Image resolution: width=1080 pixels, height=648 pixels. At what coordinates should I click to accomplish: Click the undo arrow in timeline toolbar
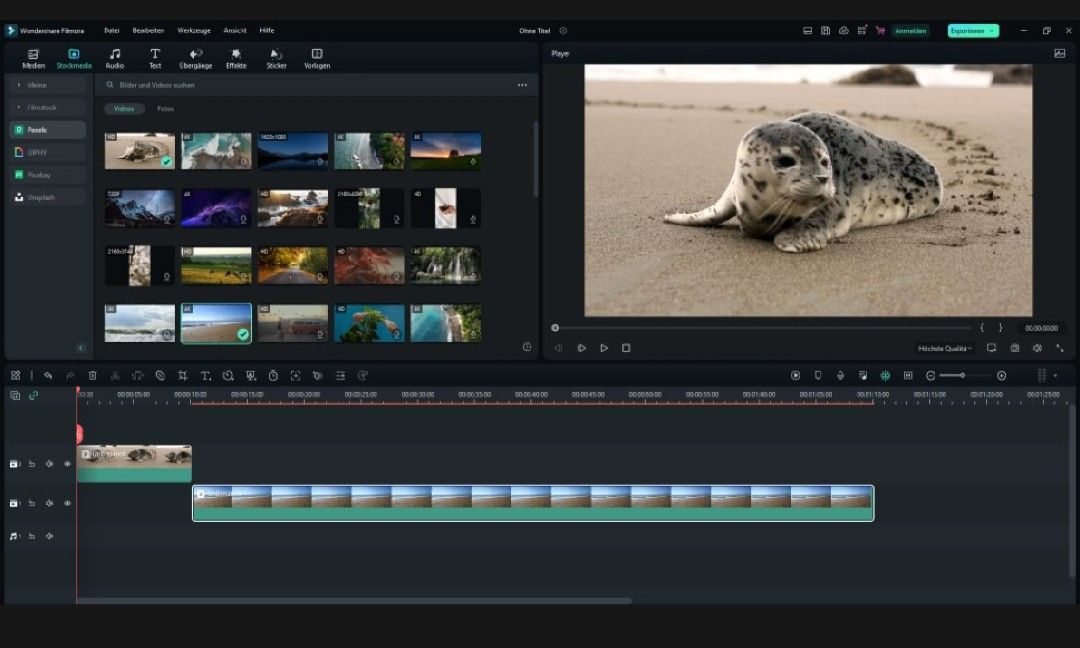[48, 375]
